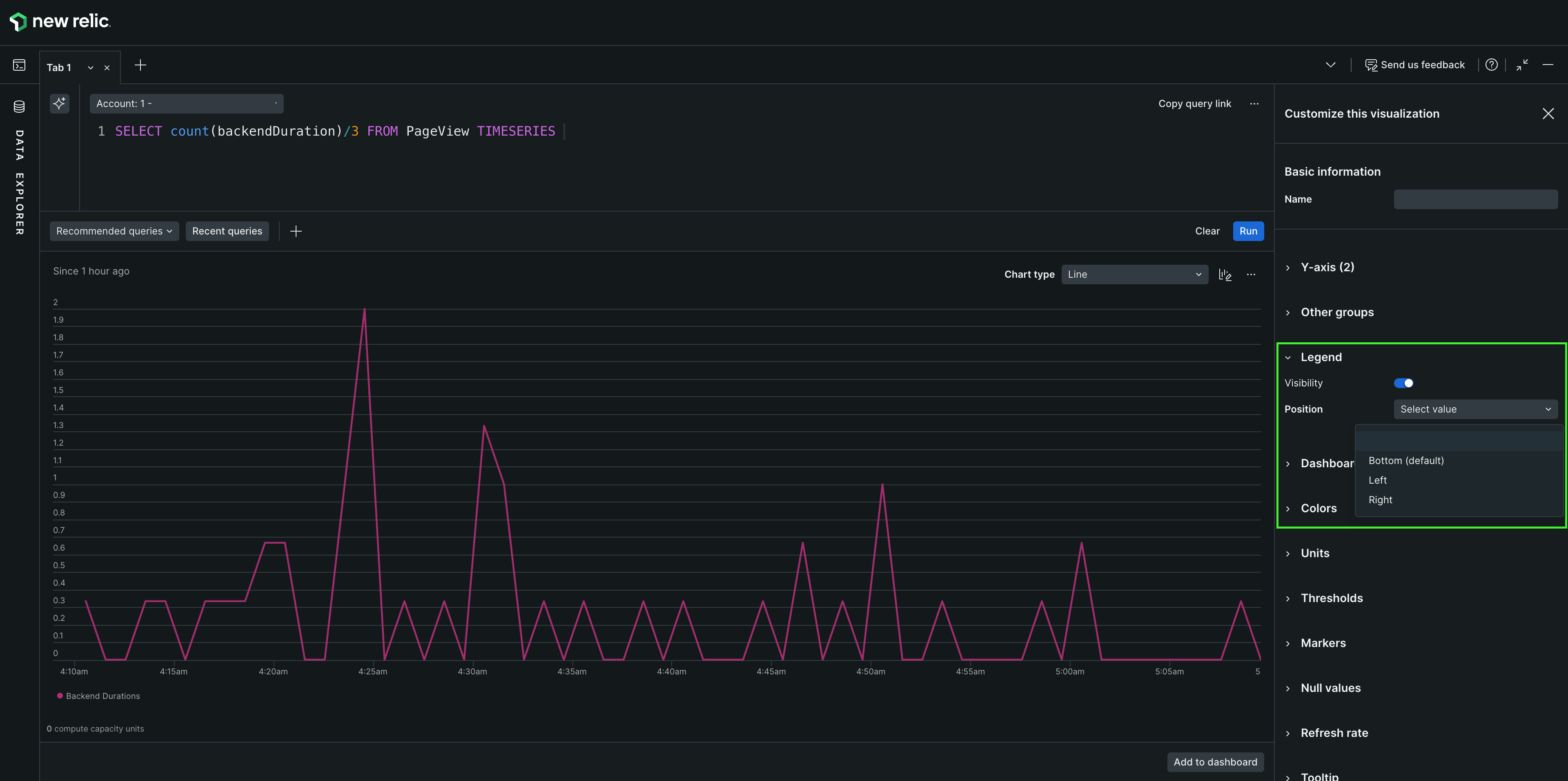1568x781 pixels.
Task: Open the Data Explorer database icon
Action: click(20, 107)
